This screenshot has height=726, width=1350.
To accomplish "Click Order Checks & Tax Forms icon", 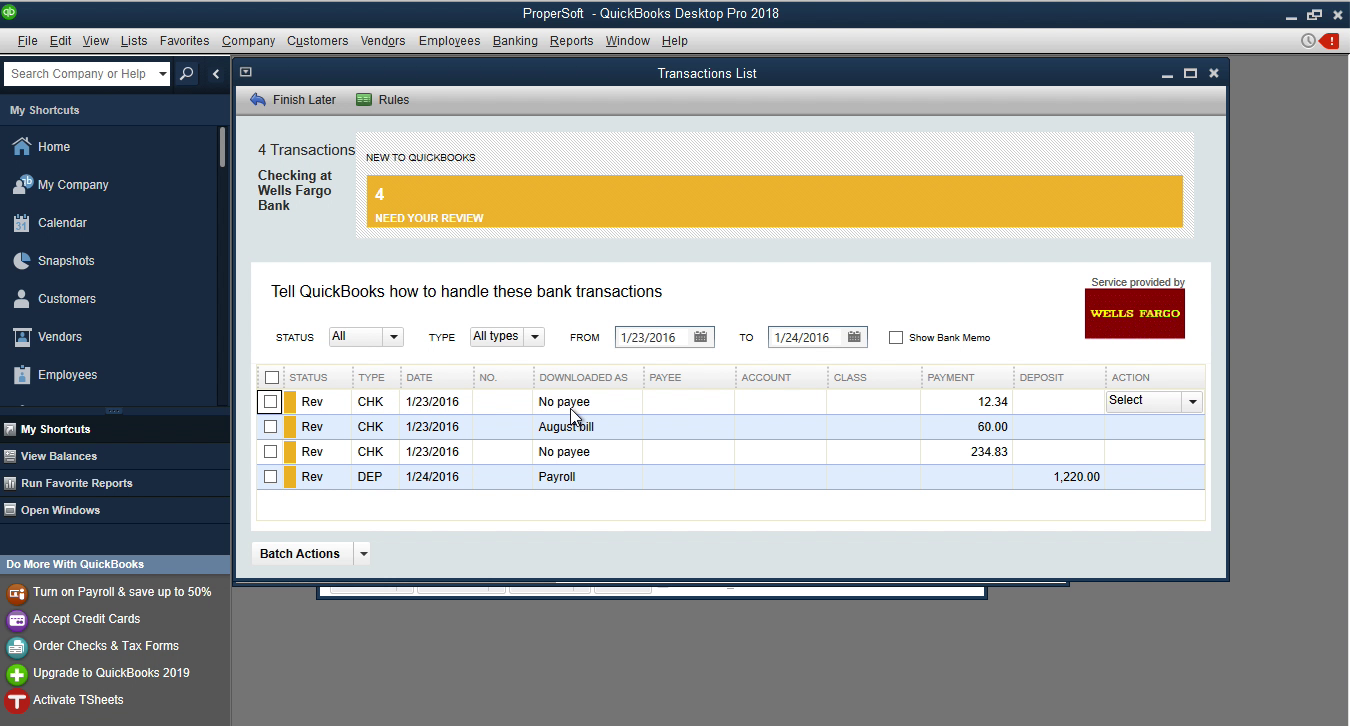I will [16, 646].
